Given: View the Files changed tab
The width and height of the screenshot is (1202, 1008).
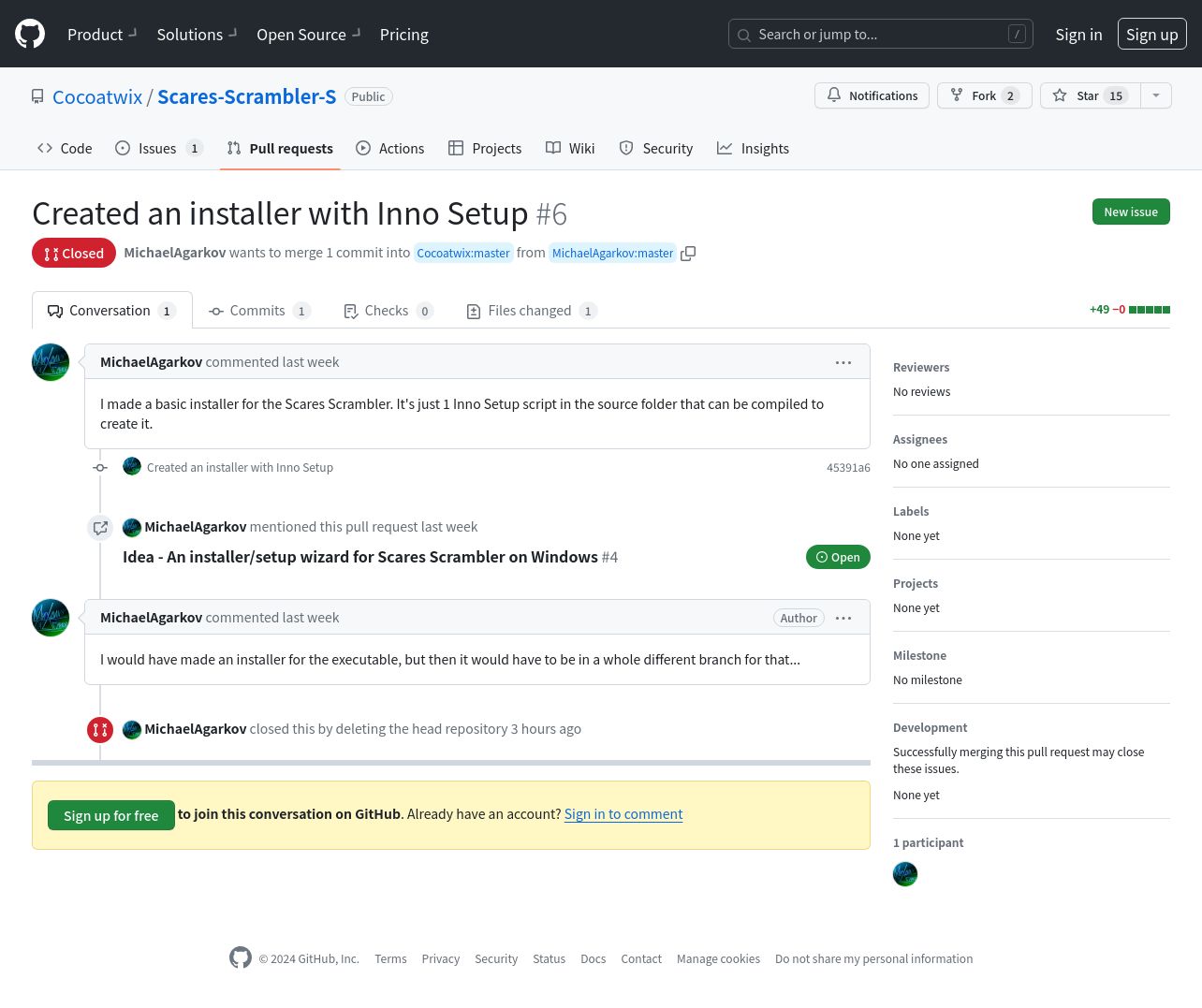Looking at the screenshot, I should [531, 311].
